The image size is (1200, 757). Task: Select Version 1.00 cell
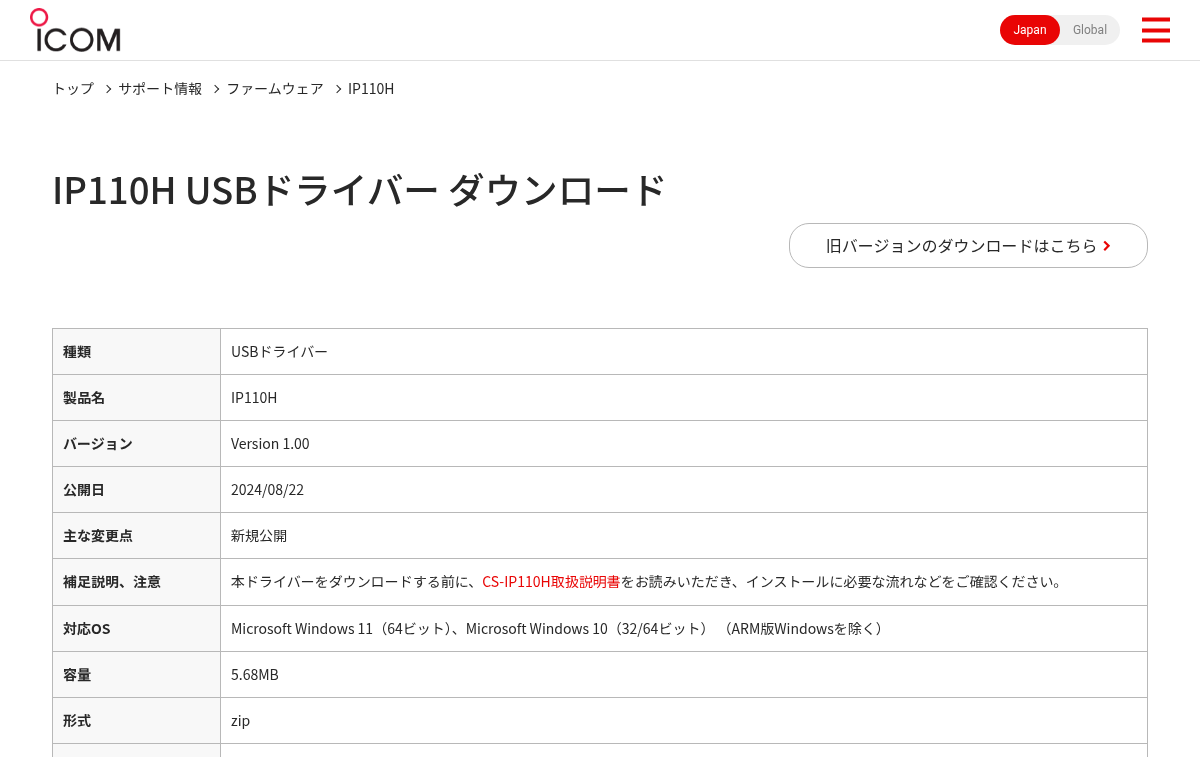click(x=684, y=444)
